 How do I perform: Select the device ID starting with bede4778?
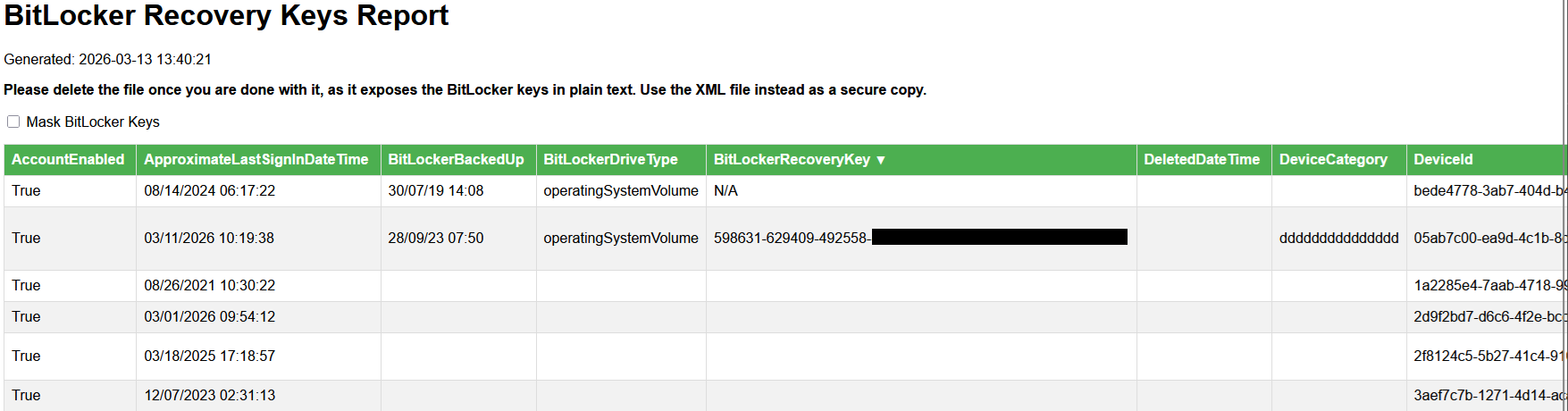[x=1487, y=191]
